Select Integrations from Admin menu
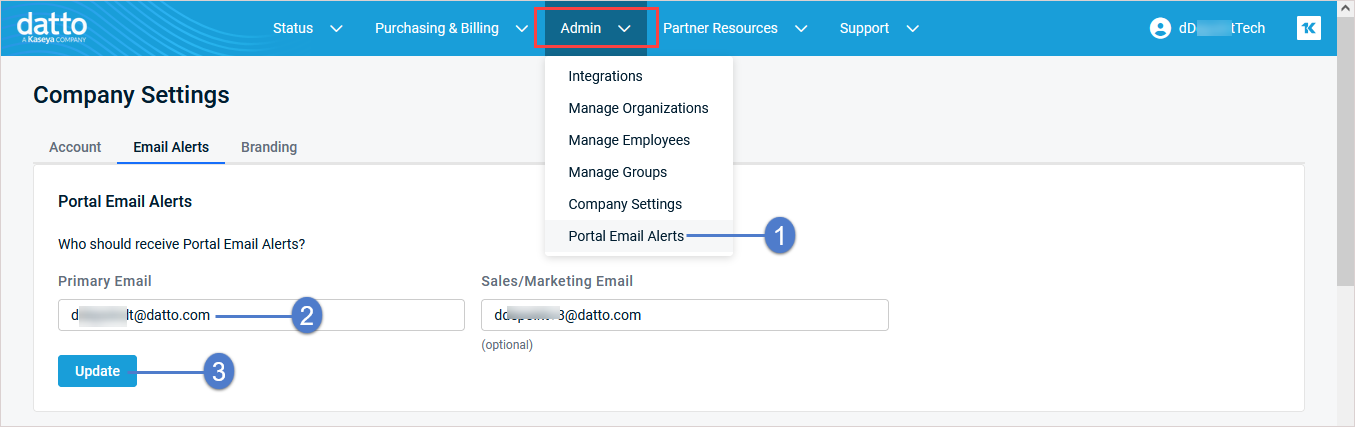Screen dimensions: 1355x427 click(x=639, y=76)
